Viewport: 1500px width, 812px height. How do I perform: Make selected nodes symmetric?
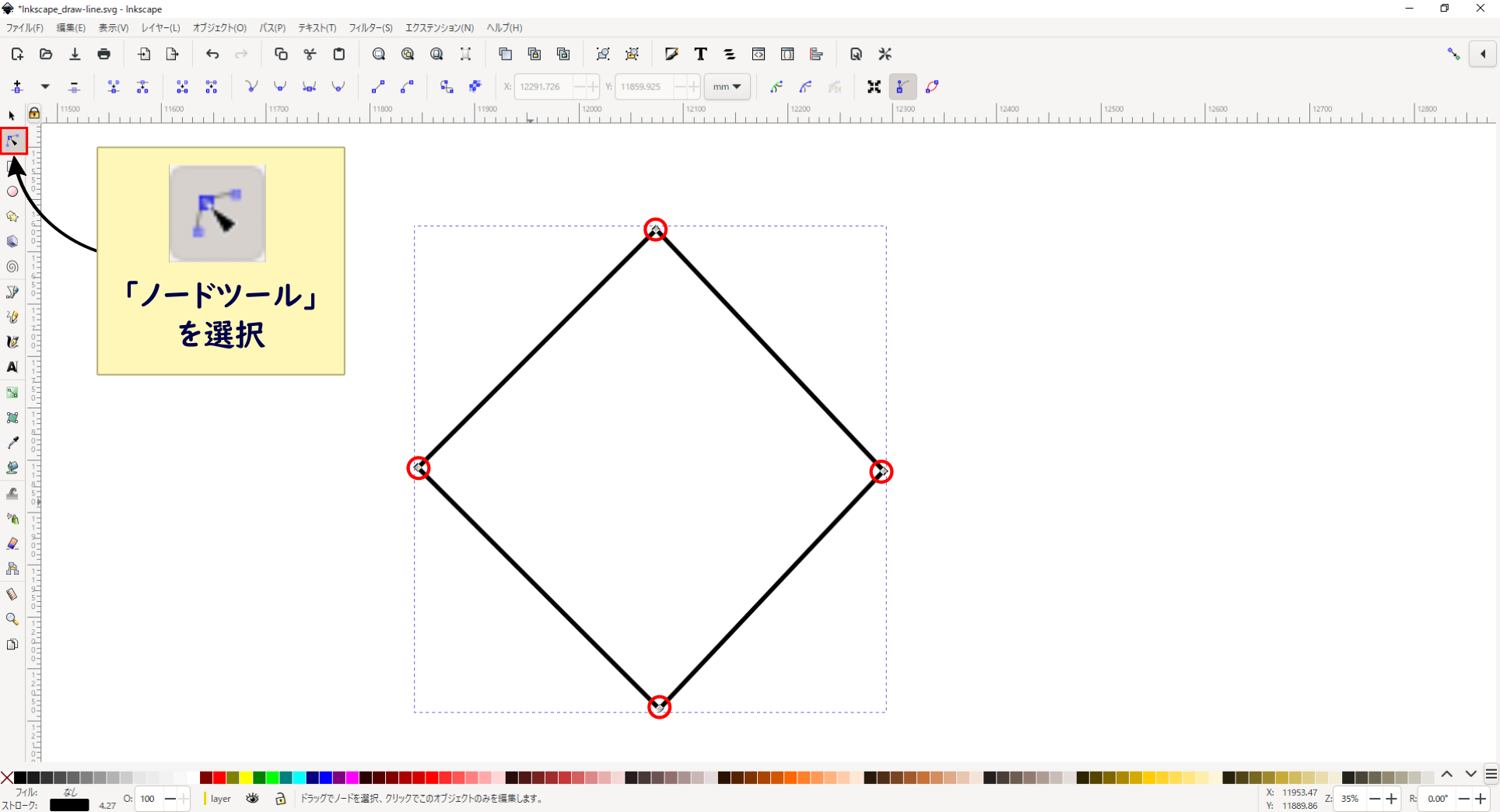309,86
